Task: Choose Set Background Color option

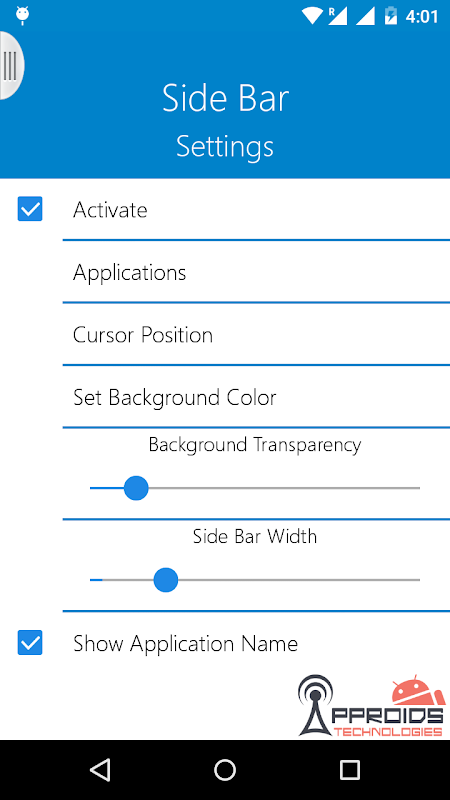Action: [256, 397]
